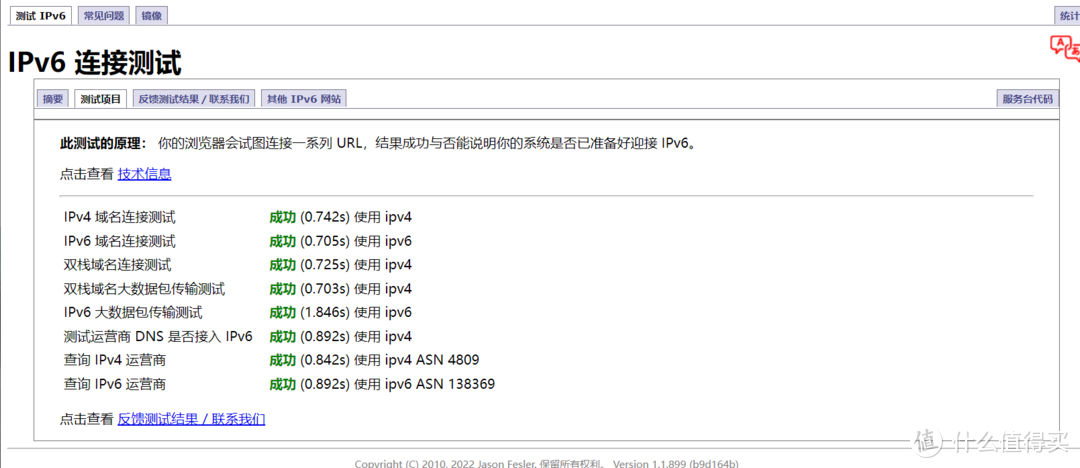Click the result 成功 (1.846s) 使用 ipv6
The image size is (1080, 468).
coord(341,312)
